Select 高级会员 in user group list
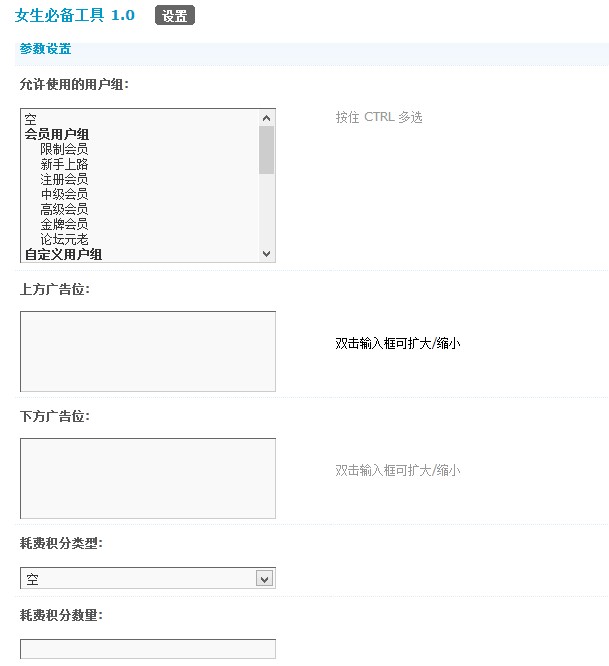 pos(64,209)
